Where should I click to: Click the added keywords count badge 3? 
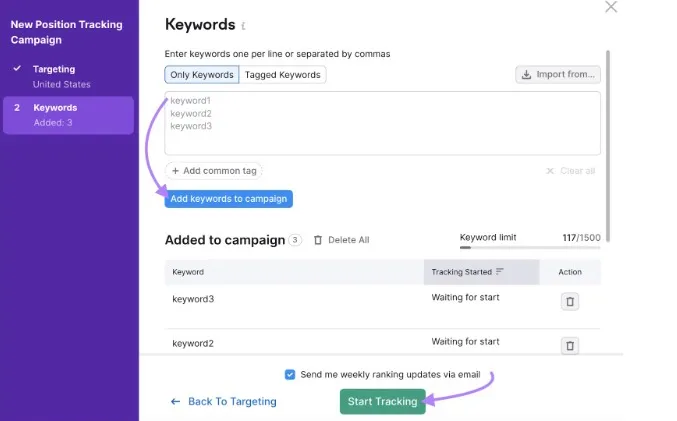click(295, 240)
